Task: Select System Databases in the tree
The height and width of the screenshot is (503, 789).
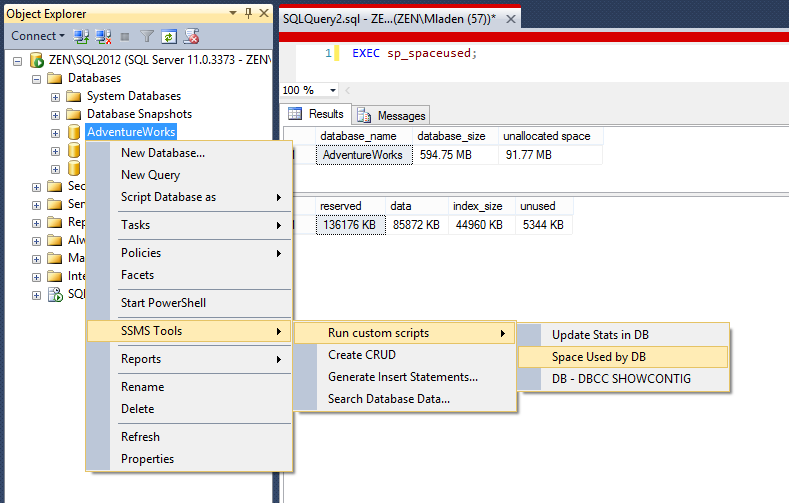Action: pyautogui.click(x=134, y=96)
